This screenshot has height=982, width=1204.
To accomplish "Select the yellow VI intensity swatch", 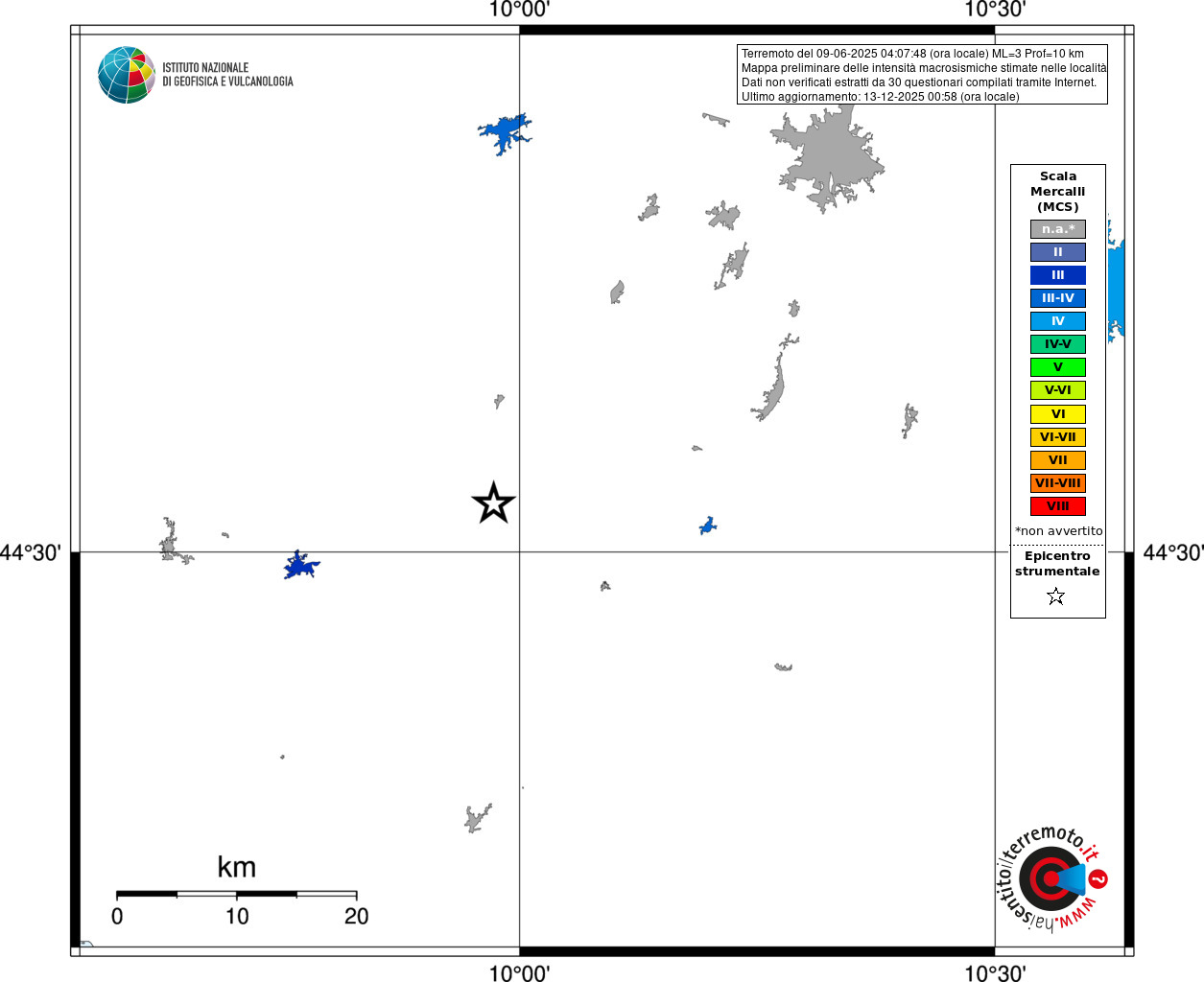I will (x=1058, y=414).
